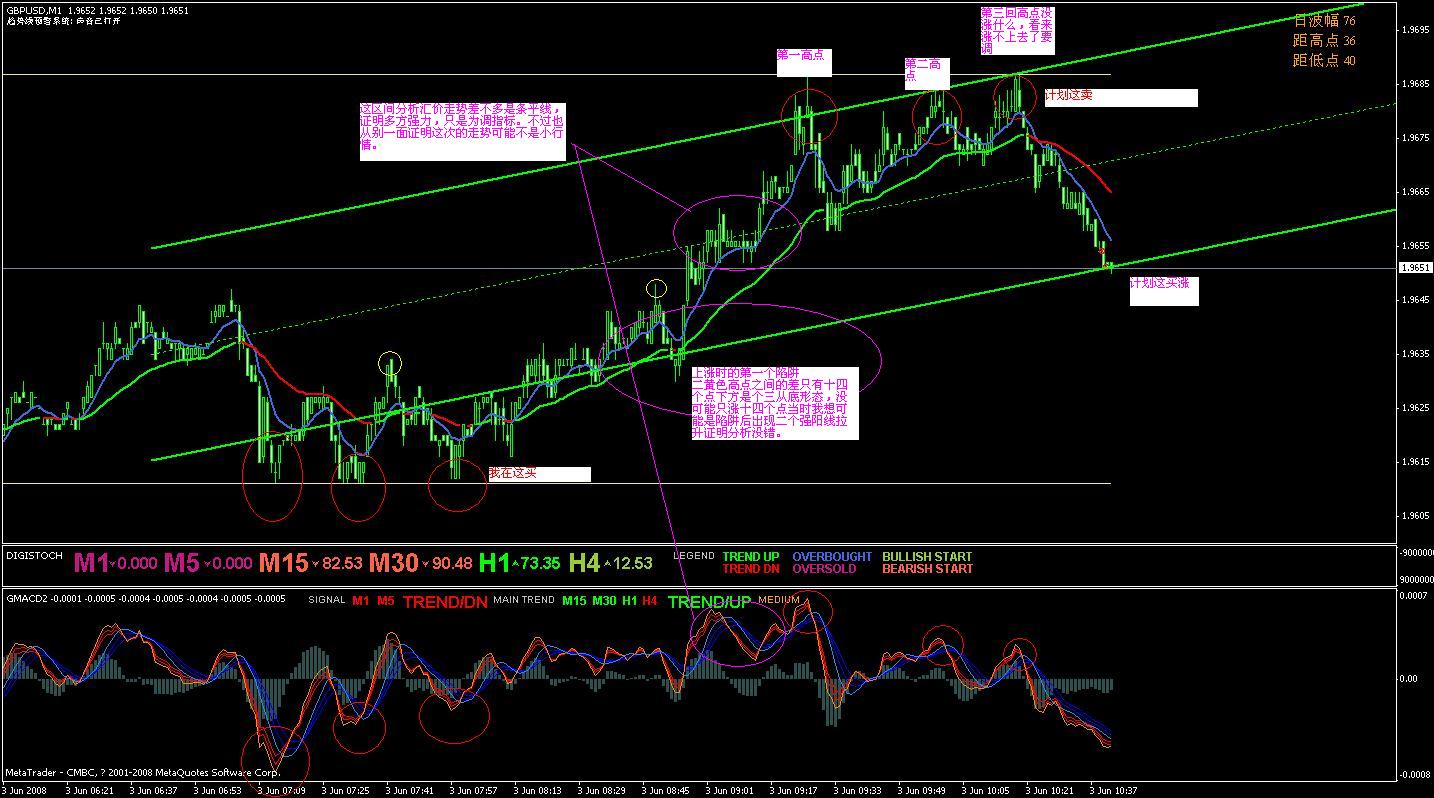Click the DIGISTOCH M1 0.000 reading
The width and height of the screenshot is (1434, 798).
pyautogui.click(x=115, y=563)
